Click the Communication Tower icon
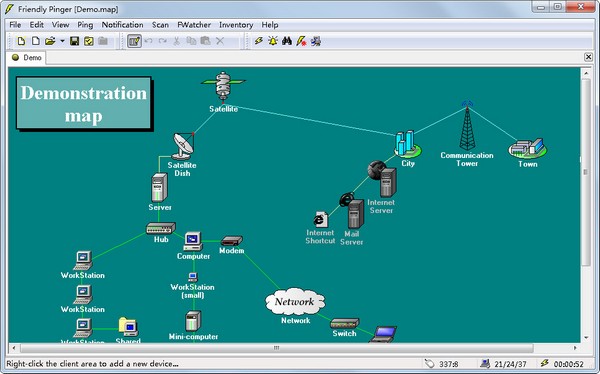 pos(467,126)
